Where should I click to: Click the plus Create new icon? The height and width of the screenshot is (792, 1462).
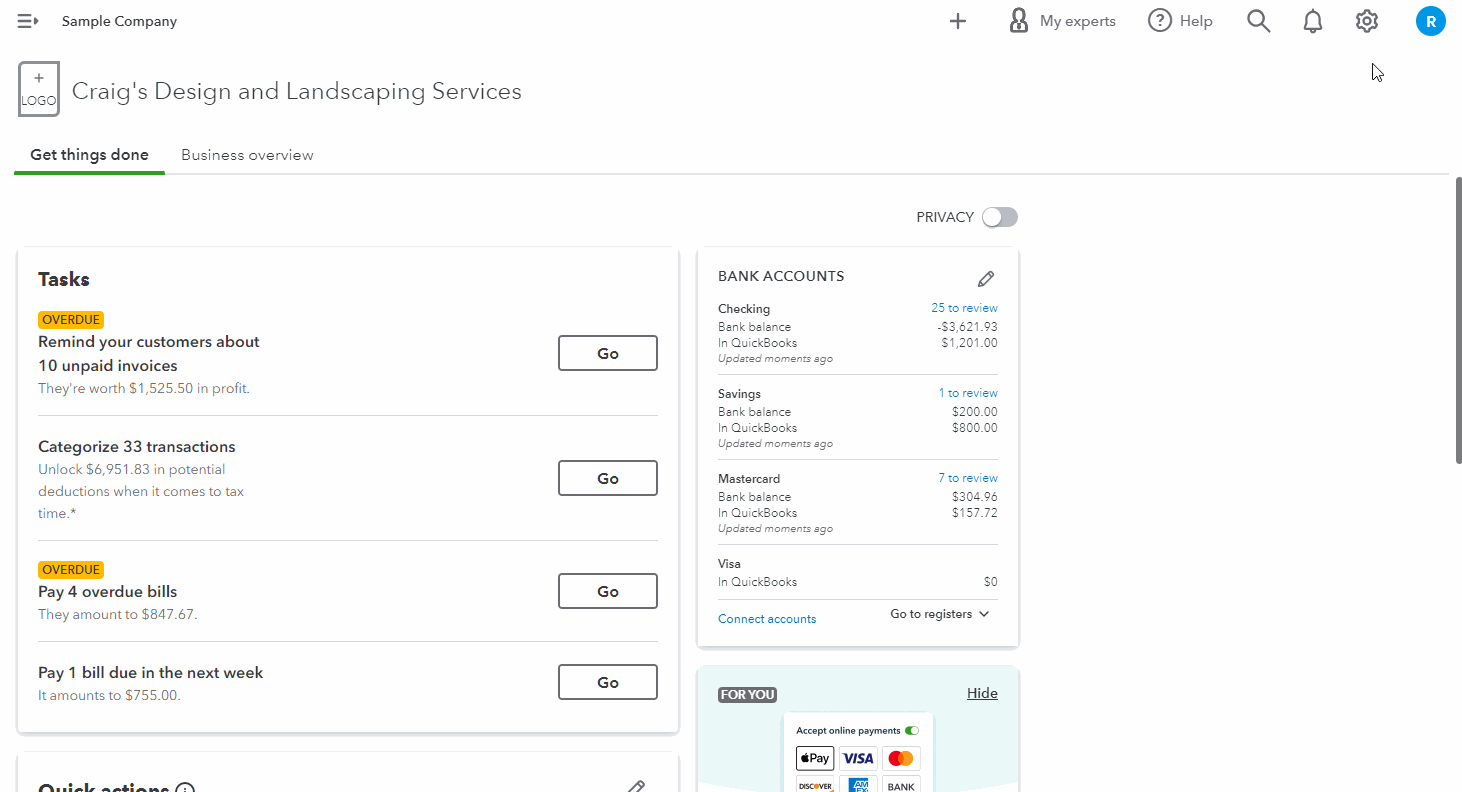pos(957,21)
